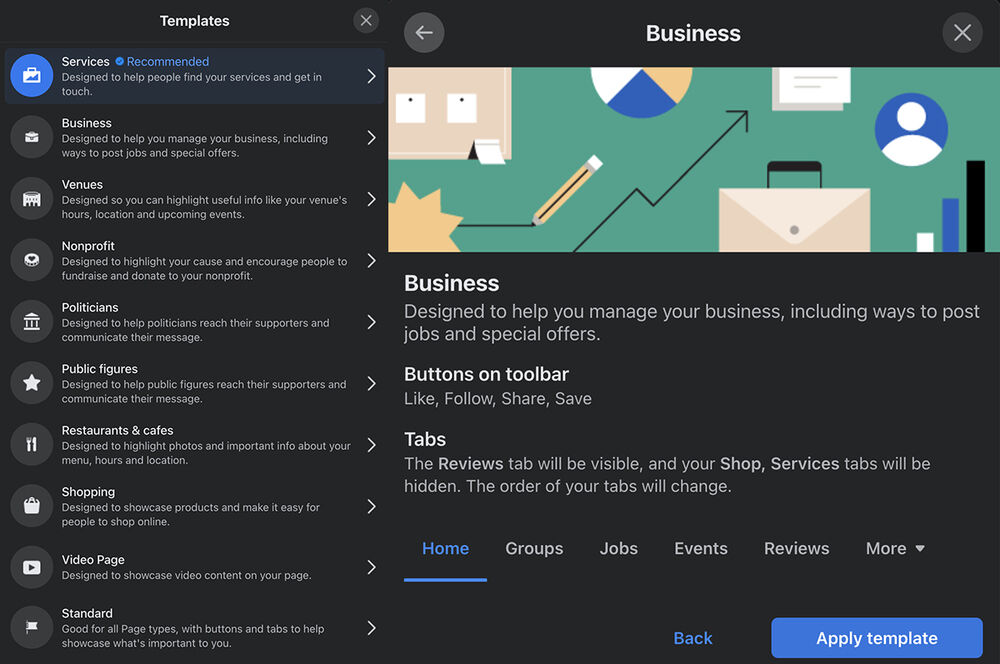This screenshot has width=1000, height=664.
Task: Close the Business template preview
Action: click(962, 33)
